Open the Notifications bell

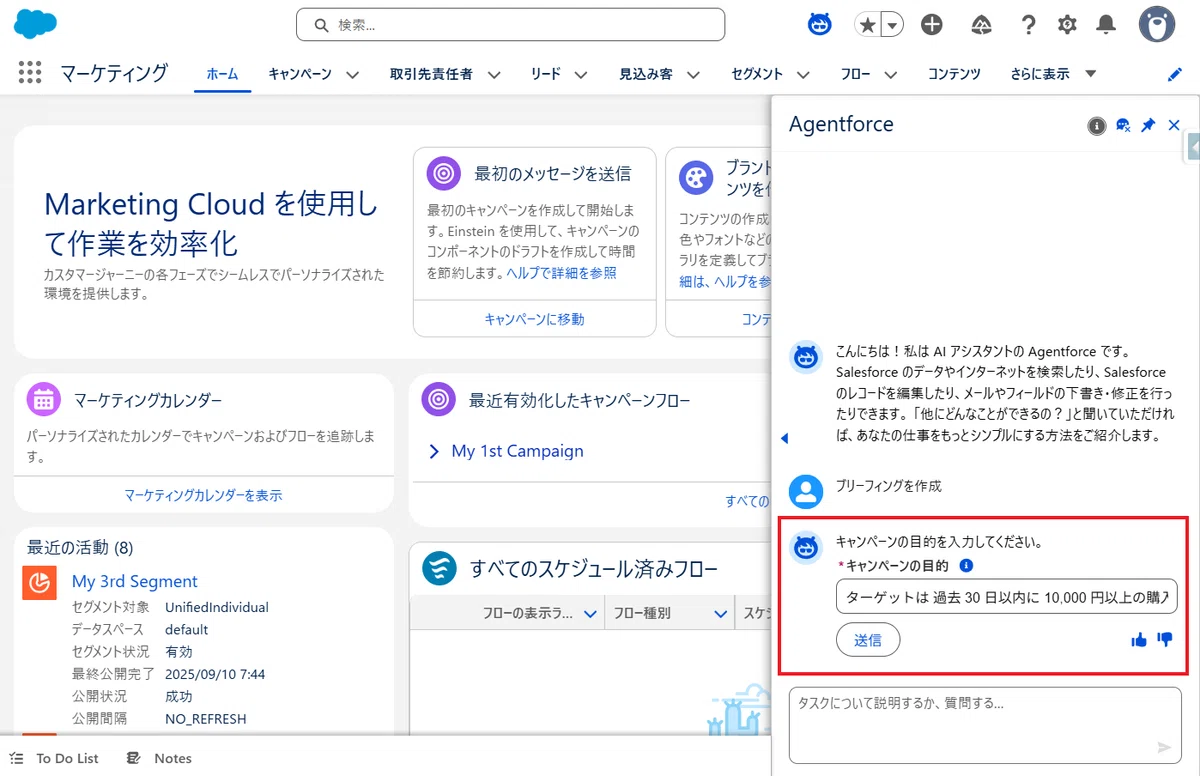tap(1106, 25)
